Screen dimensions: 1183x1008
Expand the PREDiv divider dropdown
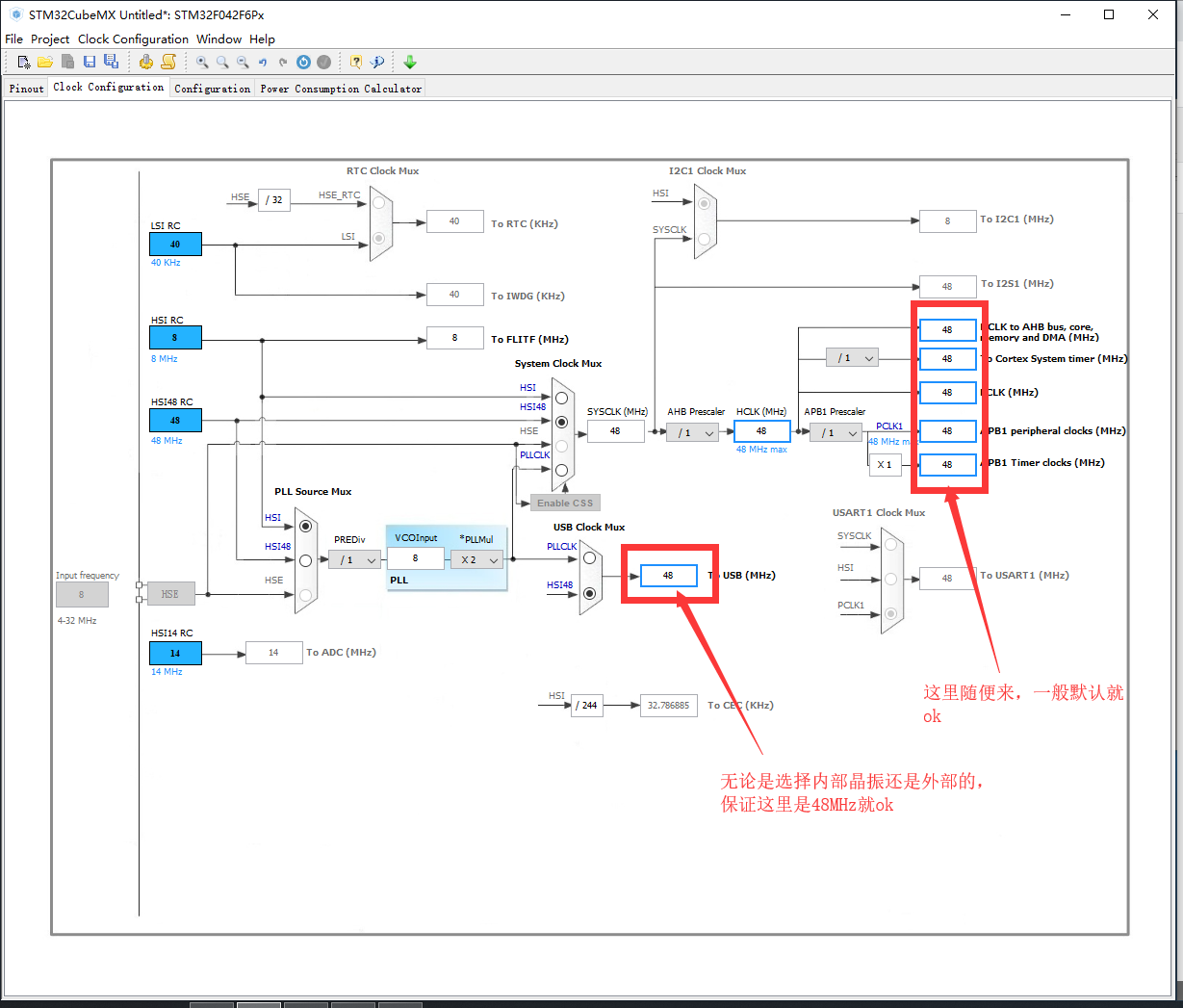(355, 559)
